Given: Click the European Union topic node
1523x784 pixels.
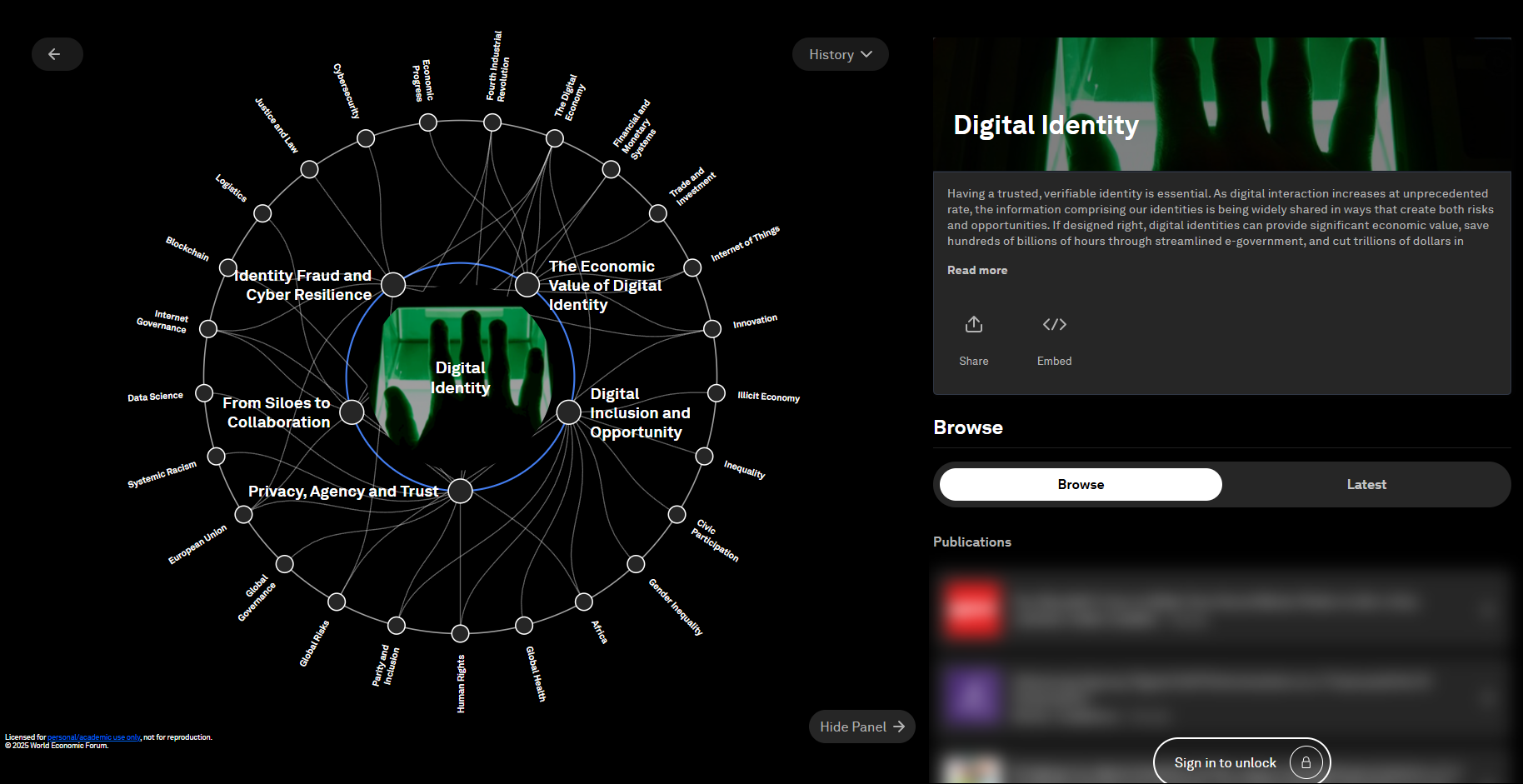Looking at the screenshot, I should point(243,514).
